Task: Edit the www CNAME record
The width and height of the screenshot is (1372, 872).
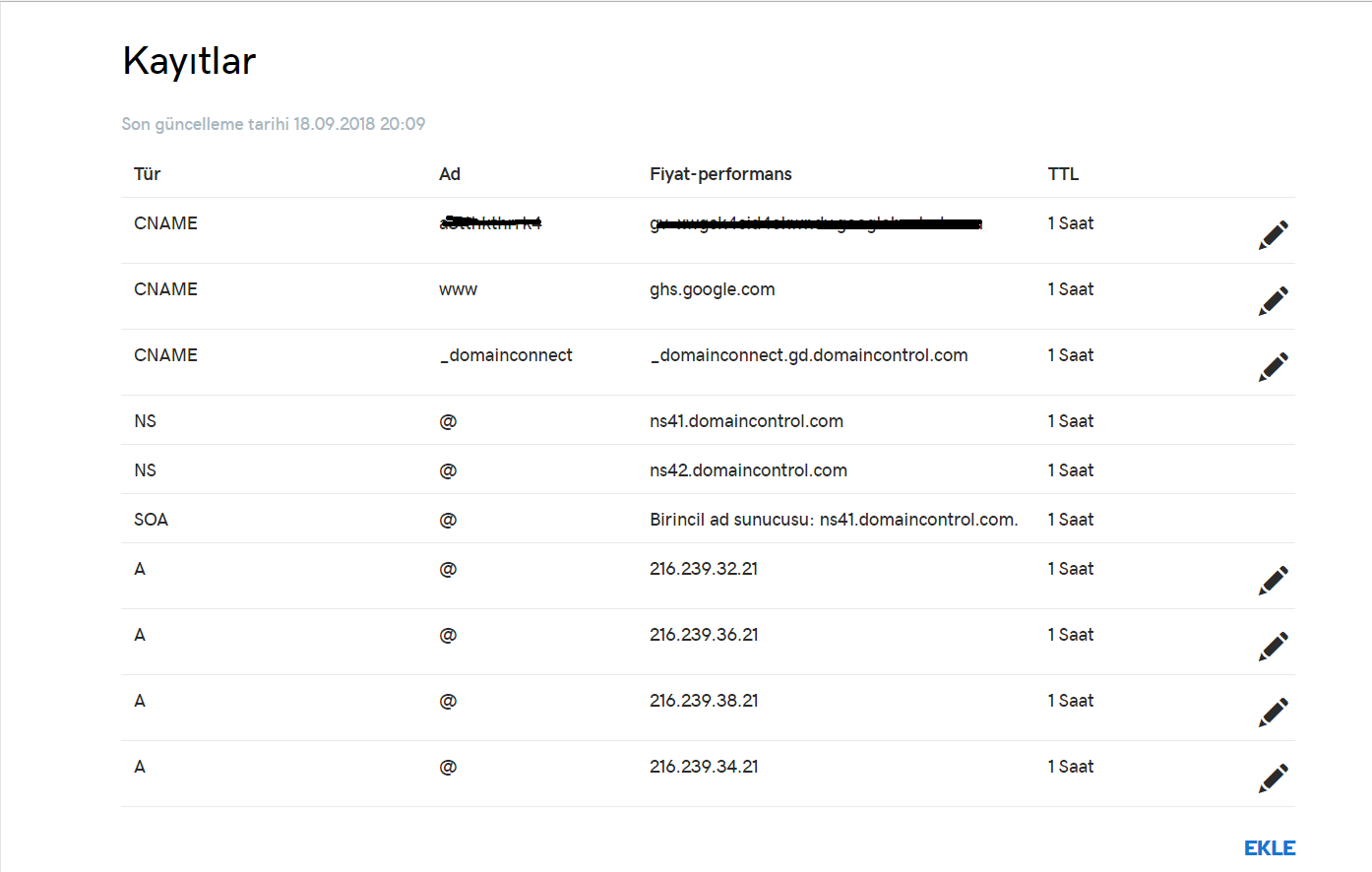Action: 1273,301
